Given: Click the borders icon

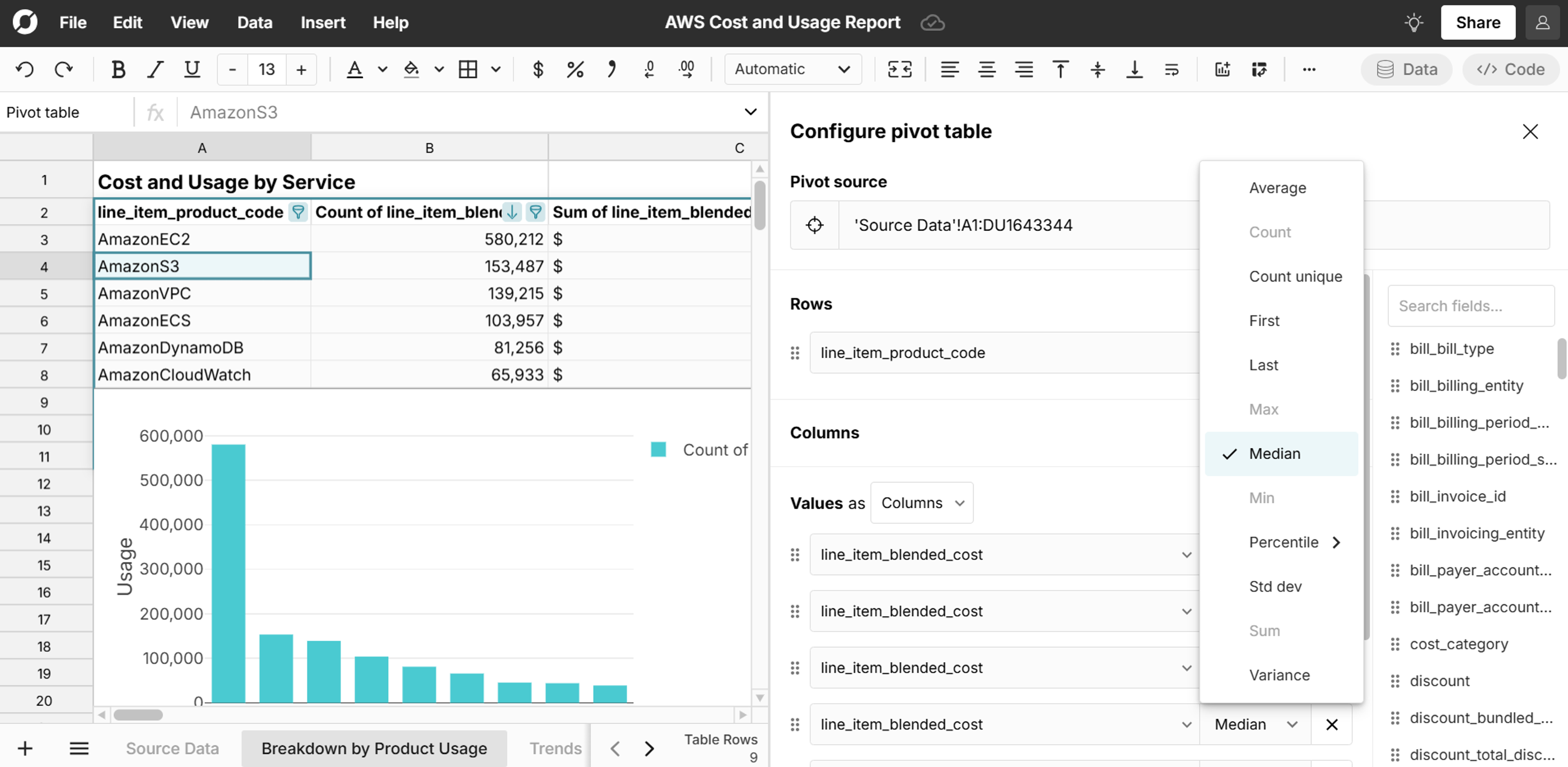Looking at the screenshot, I should 468,69.
